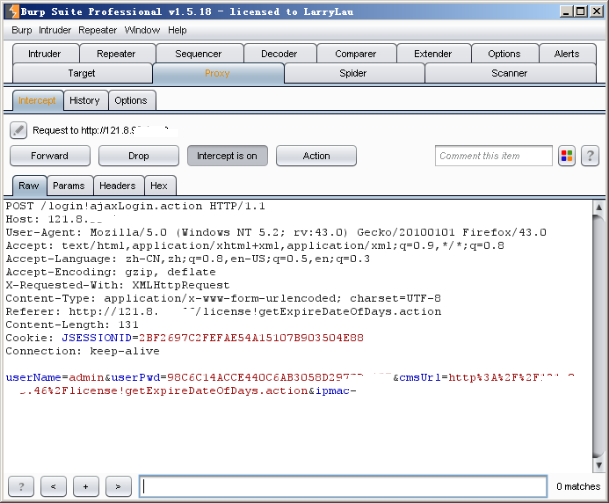Forward the intercepted request
Screen dimensions: 609x503
[50, 156]
